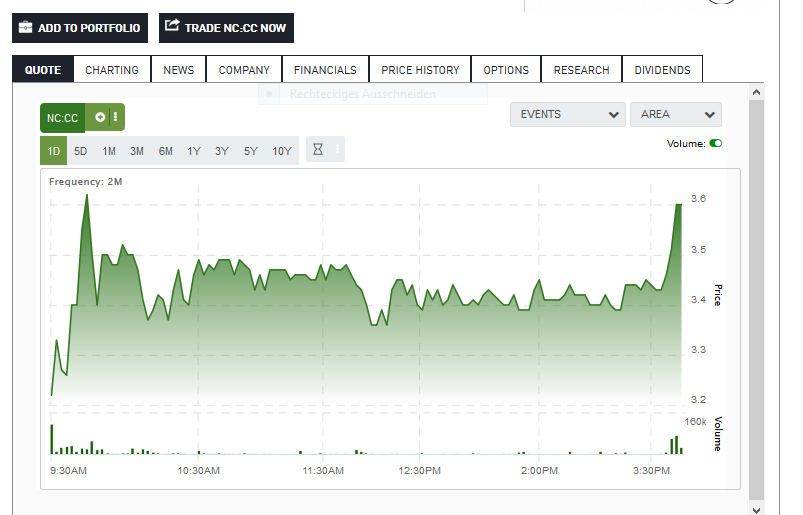Select the 5D time range
This screenshot has height=515, width=803.
80,151
